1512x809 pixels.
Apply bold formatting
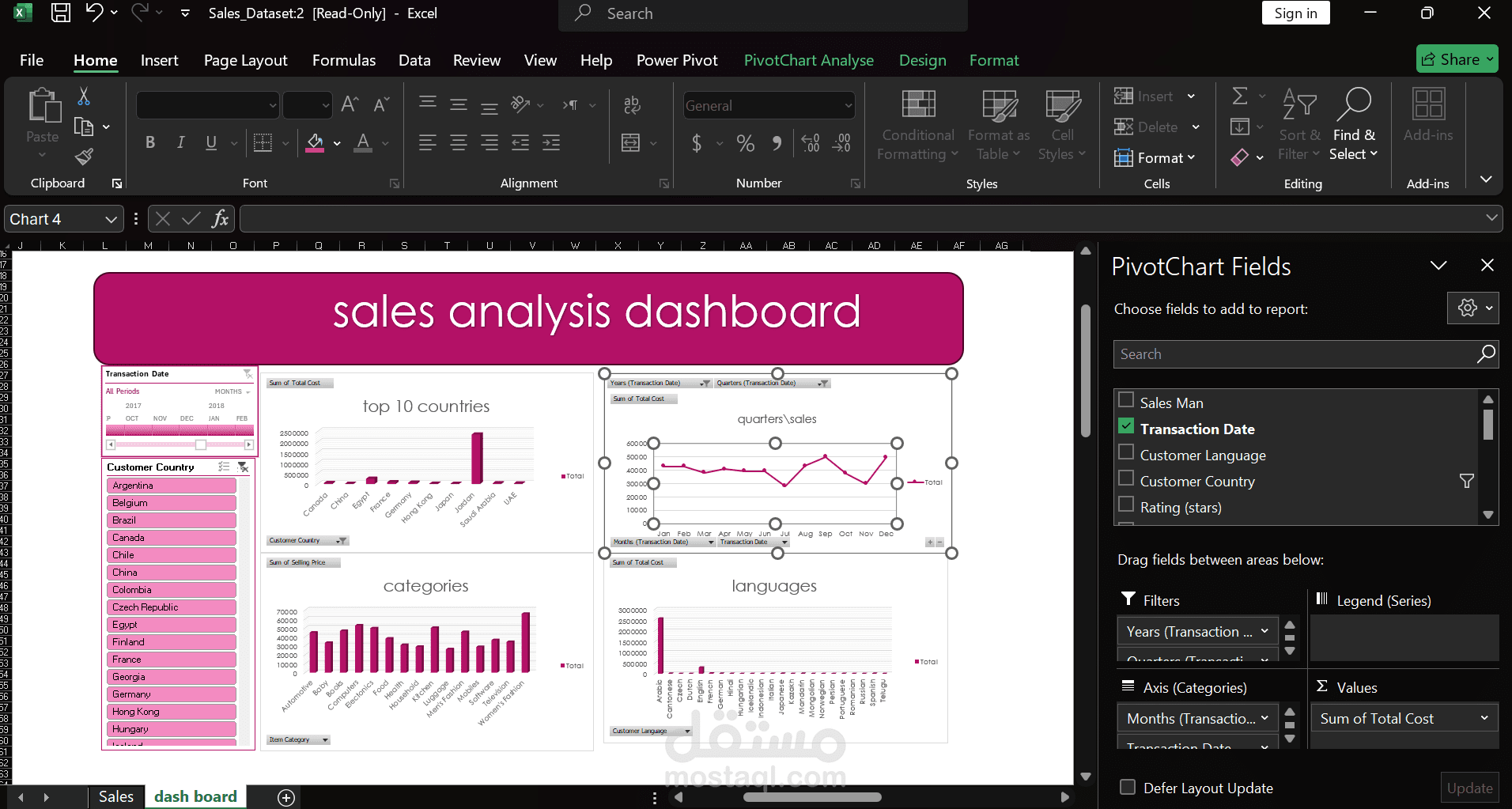(x=150, y=143)
